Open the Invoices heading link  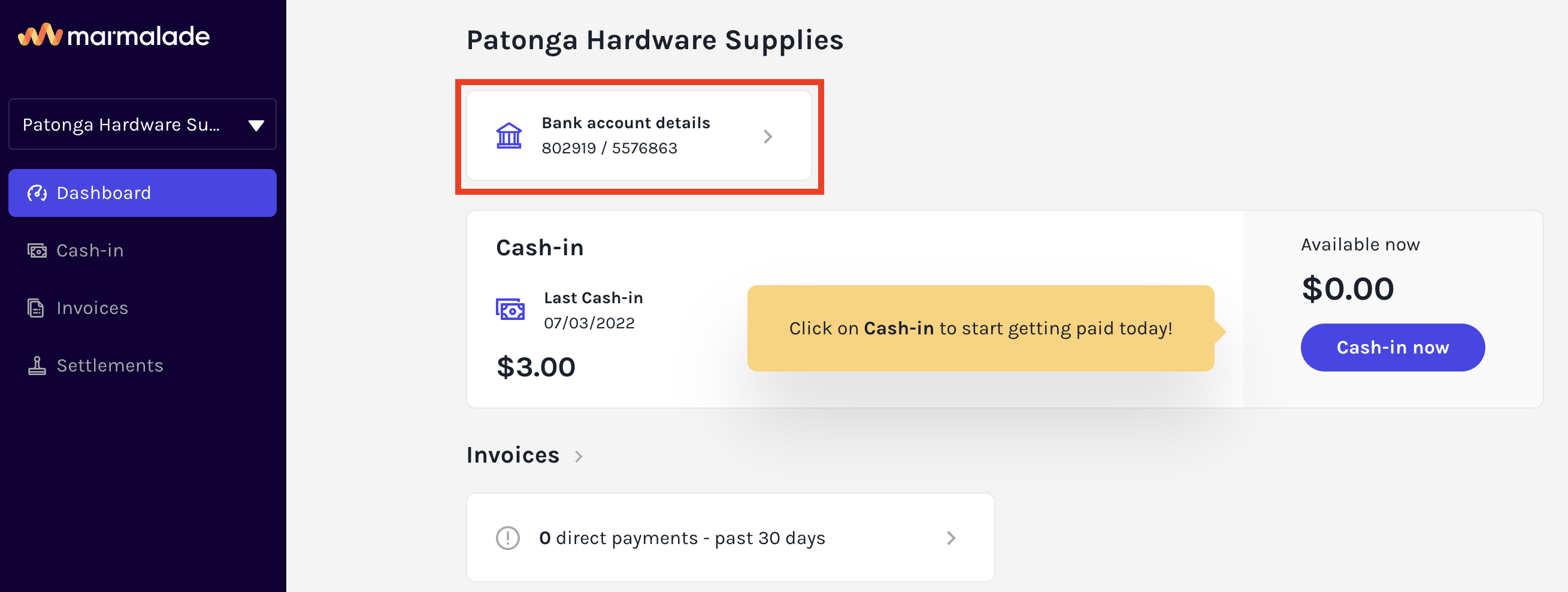point(513,455)
